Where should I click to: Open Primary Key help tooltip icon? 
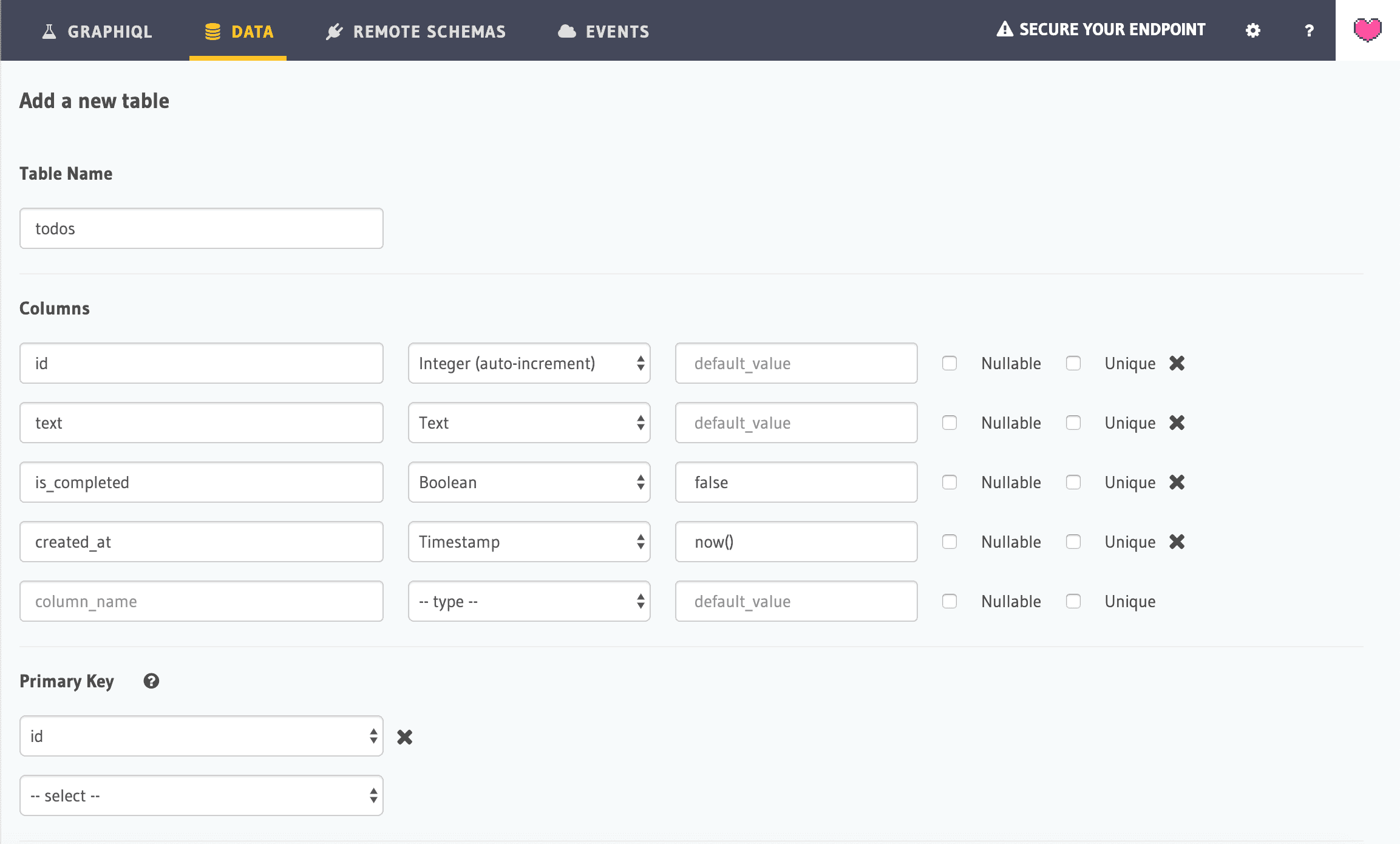click(x=151, y=681)
